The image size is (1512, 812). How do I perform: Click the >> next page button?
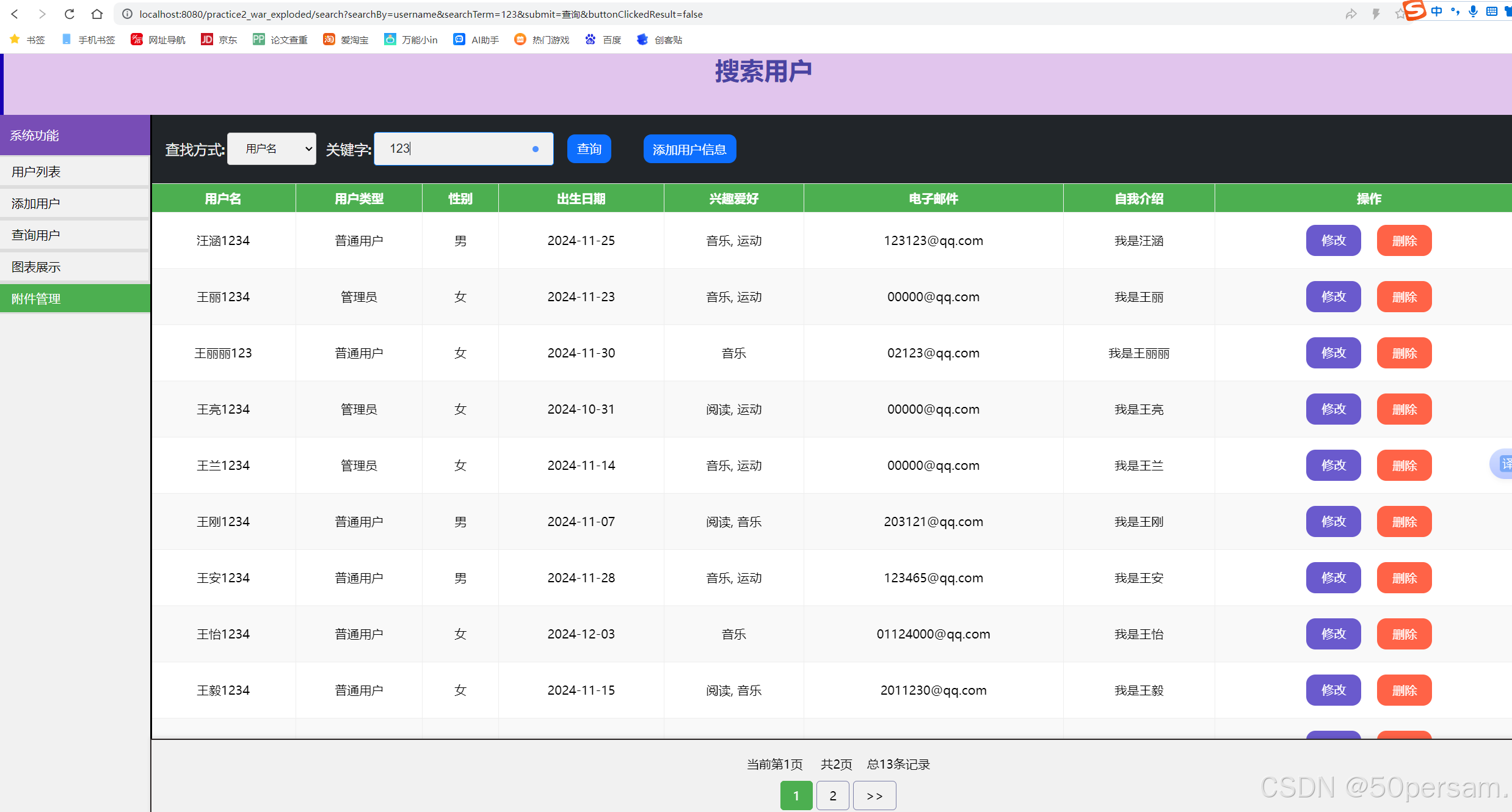click(874, 796)
